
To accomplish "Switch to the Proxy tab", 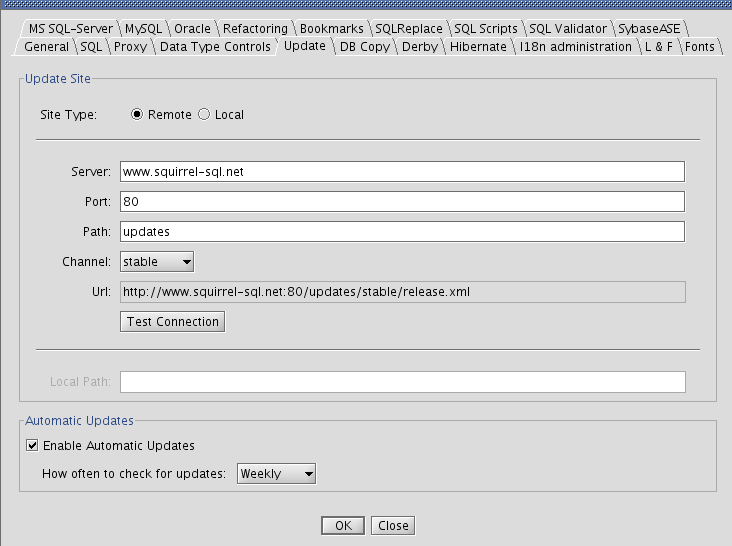I will pos(129,47).
